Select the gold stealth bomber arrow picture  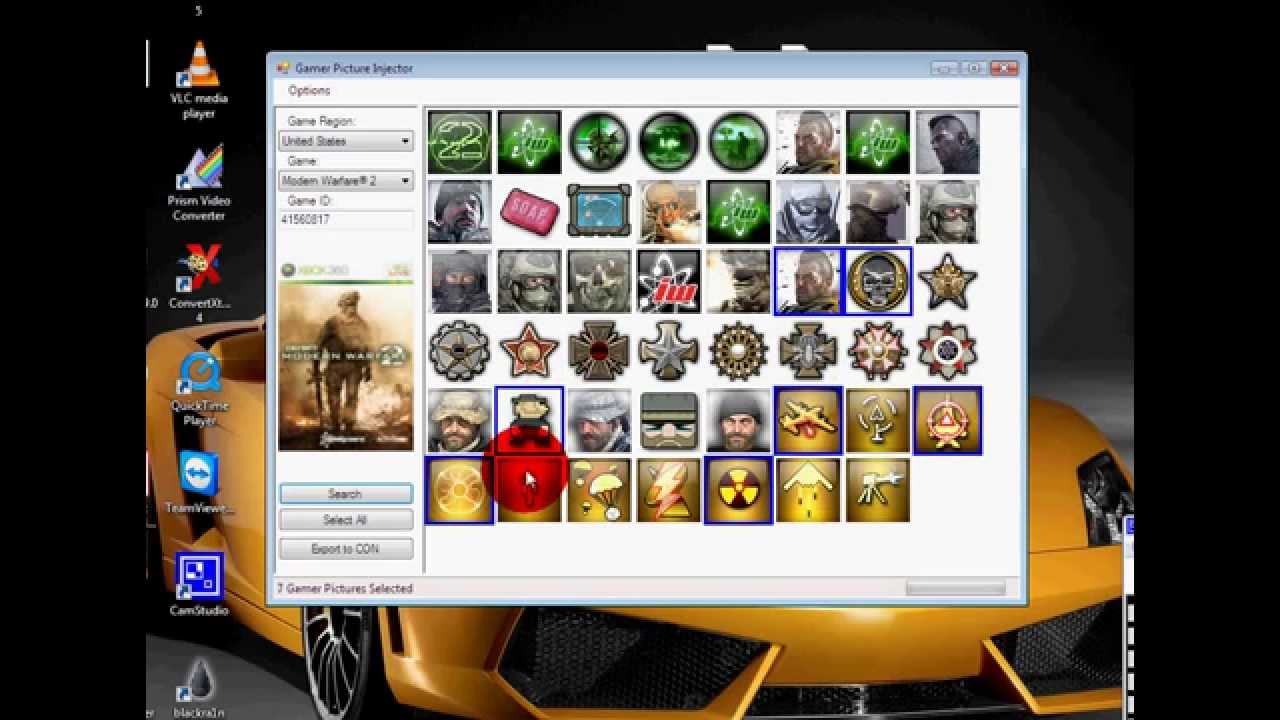[808, 491]
